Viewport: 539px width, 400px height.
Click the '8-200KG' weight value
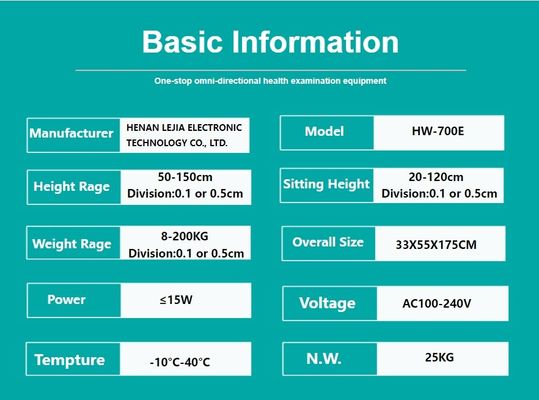point(185,236)
